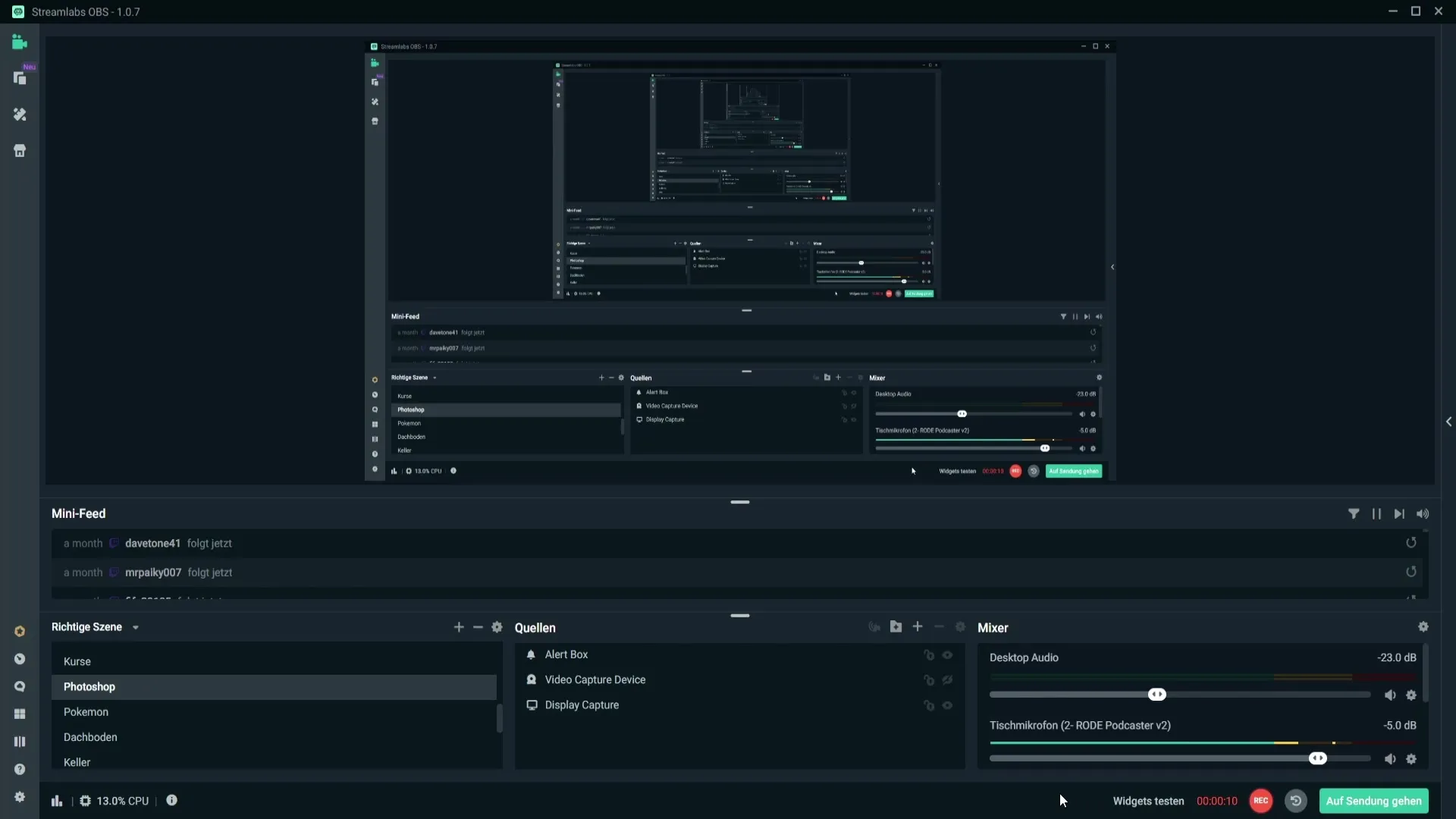Select the Keller scene

pos(274,762)
